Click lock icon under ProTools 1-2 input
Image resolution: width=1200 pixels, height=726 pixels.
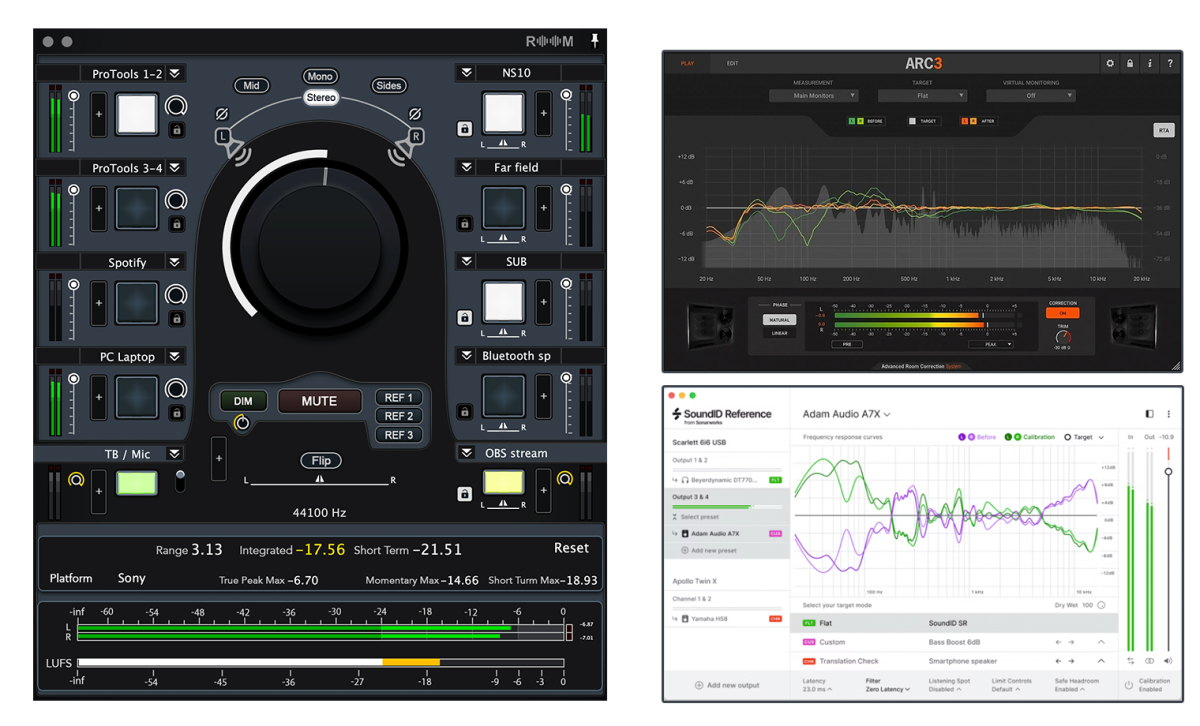[x=177, y=130]
